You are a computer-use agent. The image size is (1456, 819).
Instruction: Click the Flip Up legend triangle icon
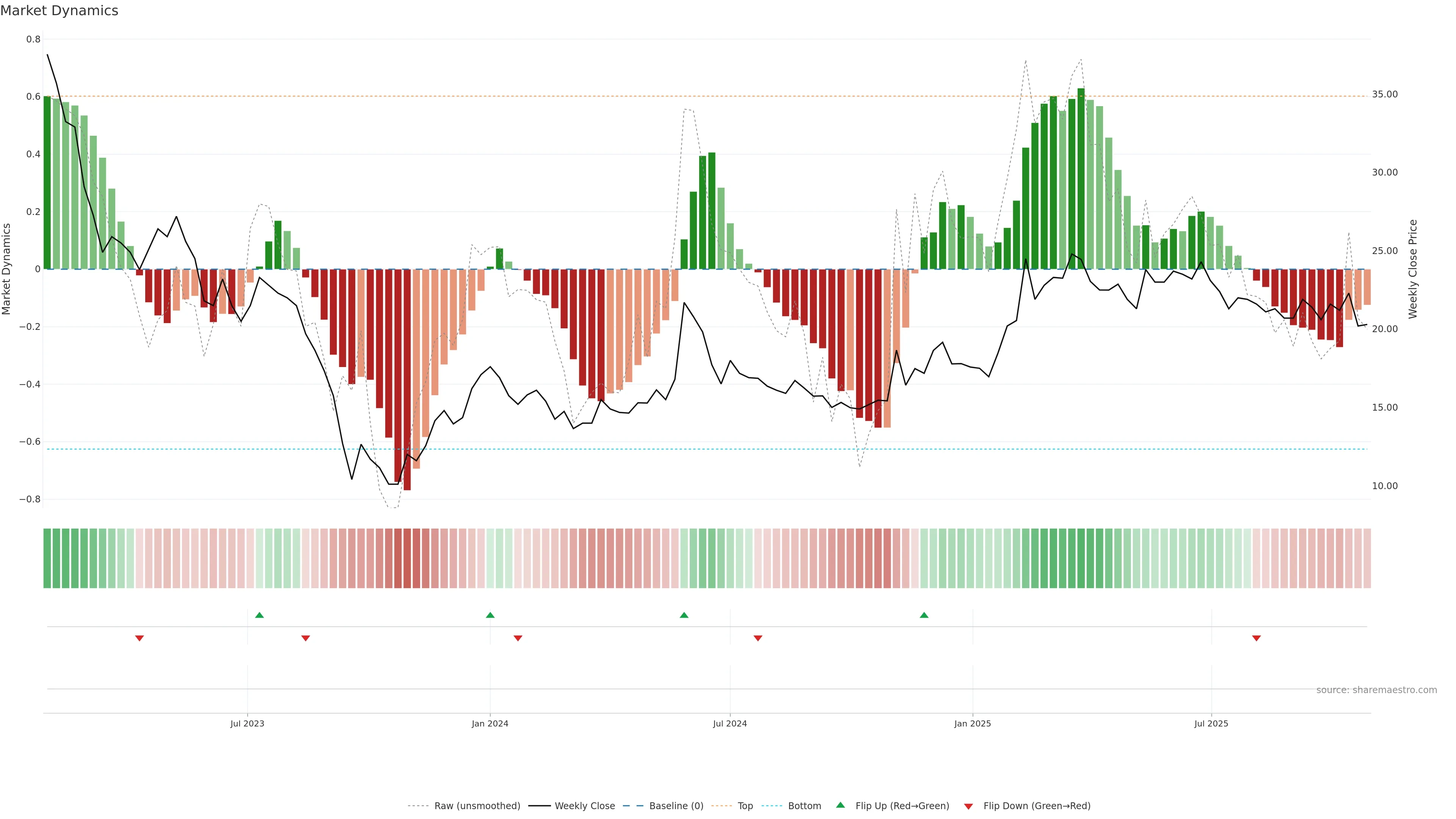click(x=841, y=805)
